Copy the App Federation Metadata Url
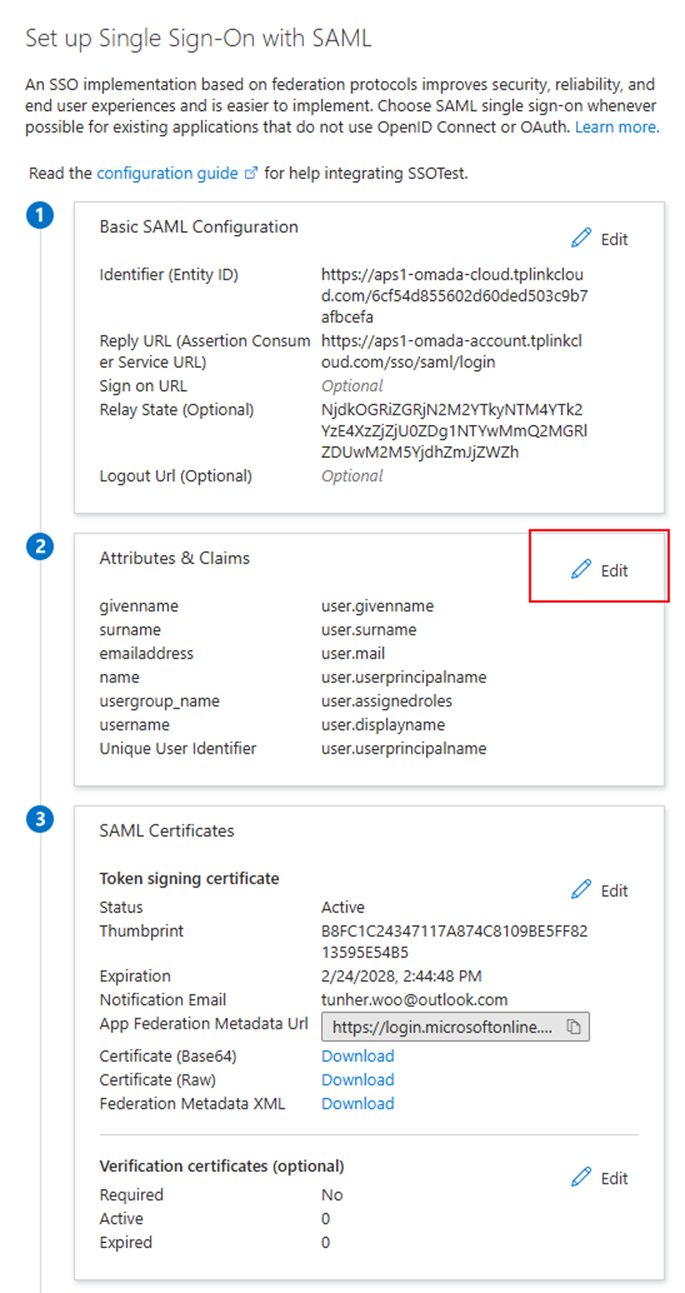 pyautogui.click(x=574, y=1027)
